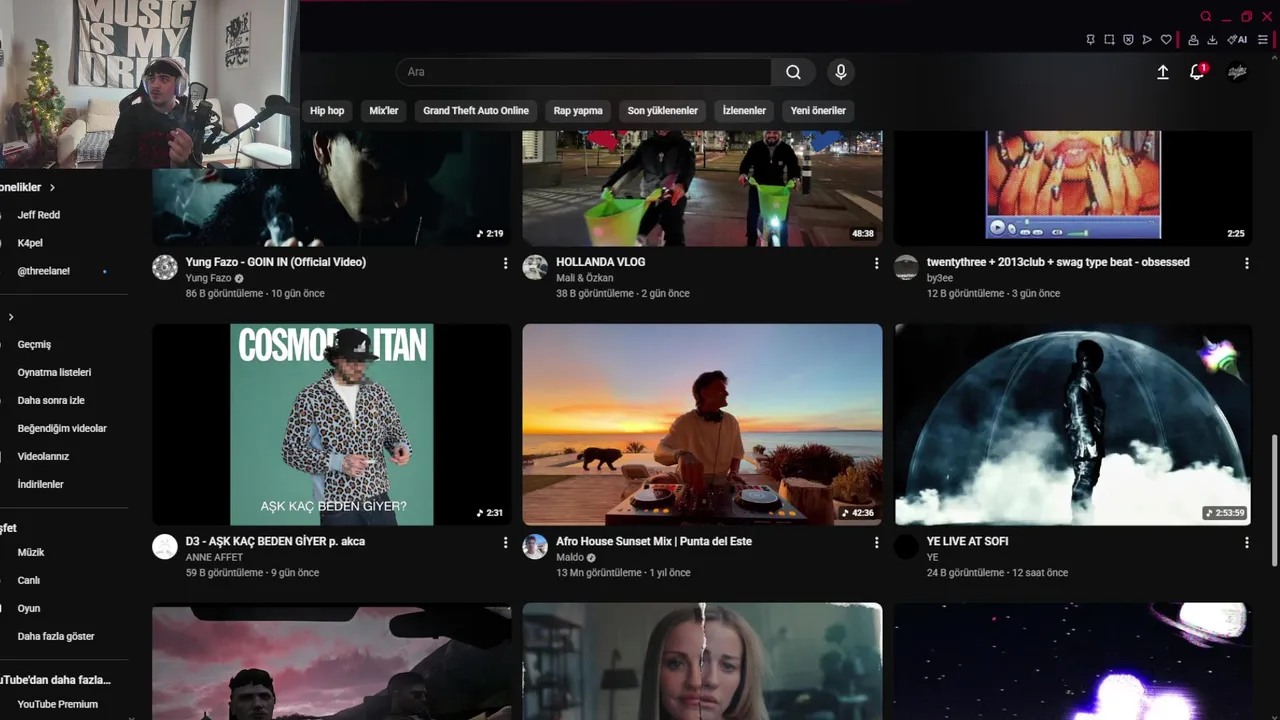Open the upload video icon in header
Screen dimensions: 1280x720
coord(1163,72)
